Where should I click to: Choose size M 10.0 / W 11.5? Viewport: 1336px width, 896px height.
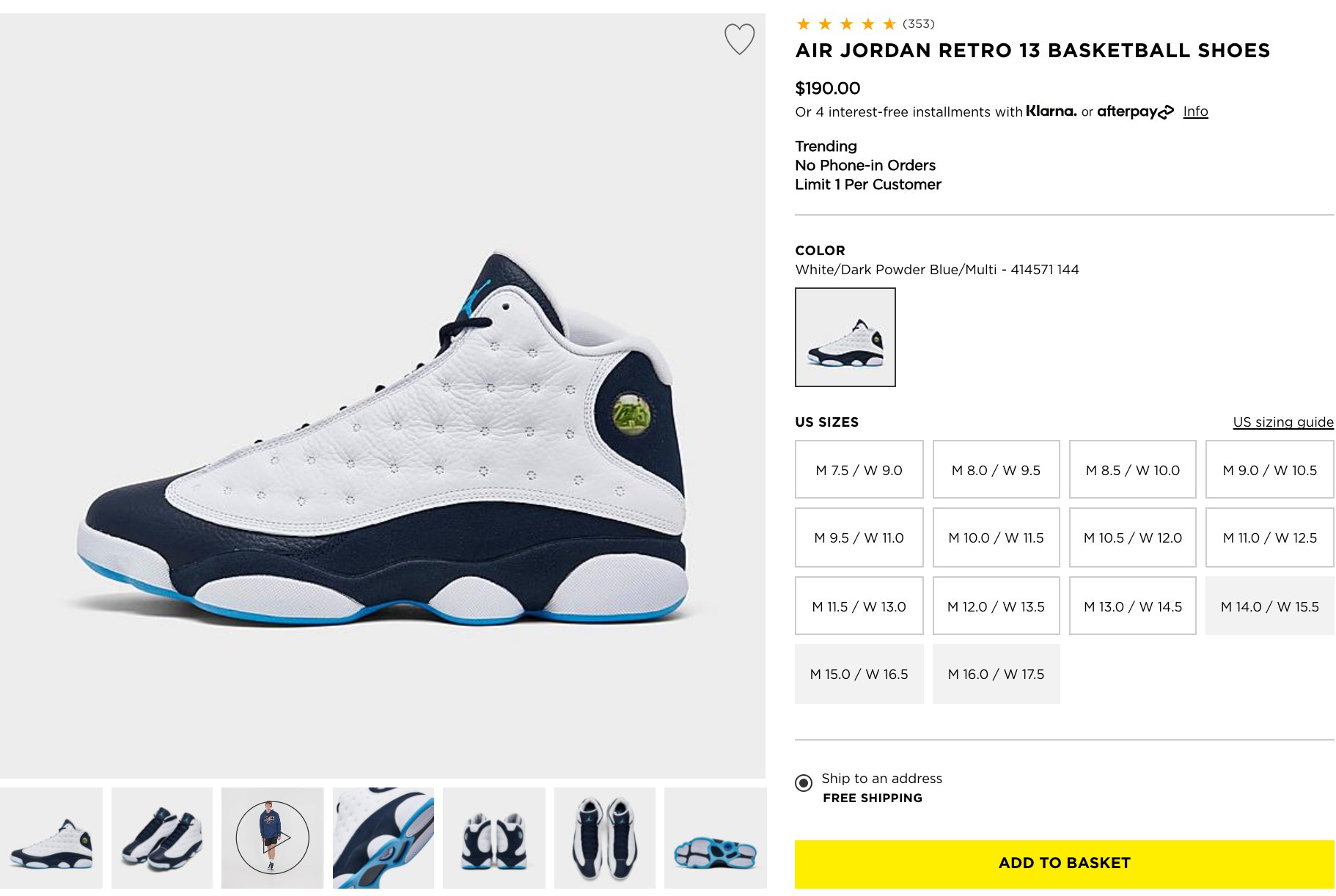[x=996, y=537]
